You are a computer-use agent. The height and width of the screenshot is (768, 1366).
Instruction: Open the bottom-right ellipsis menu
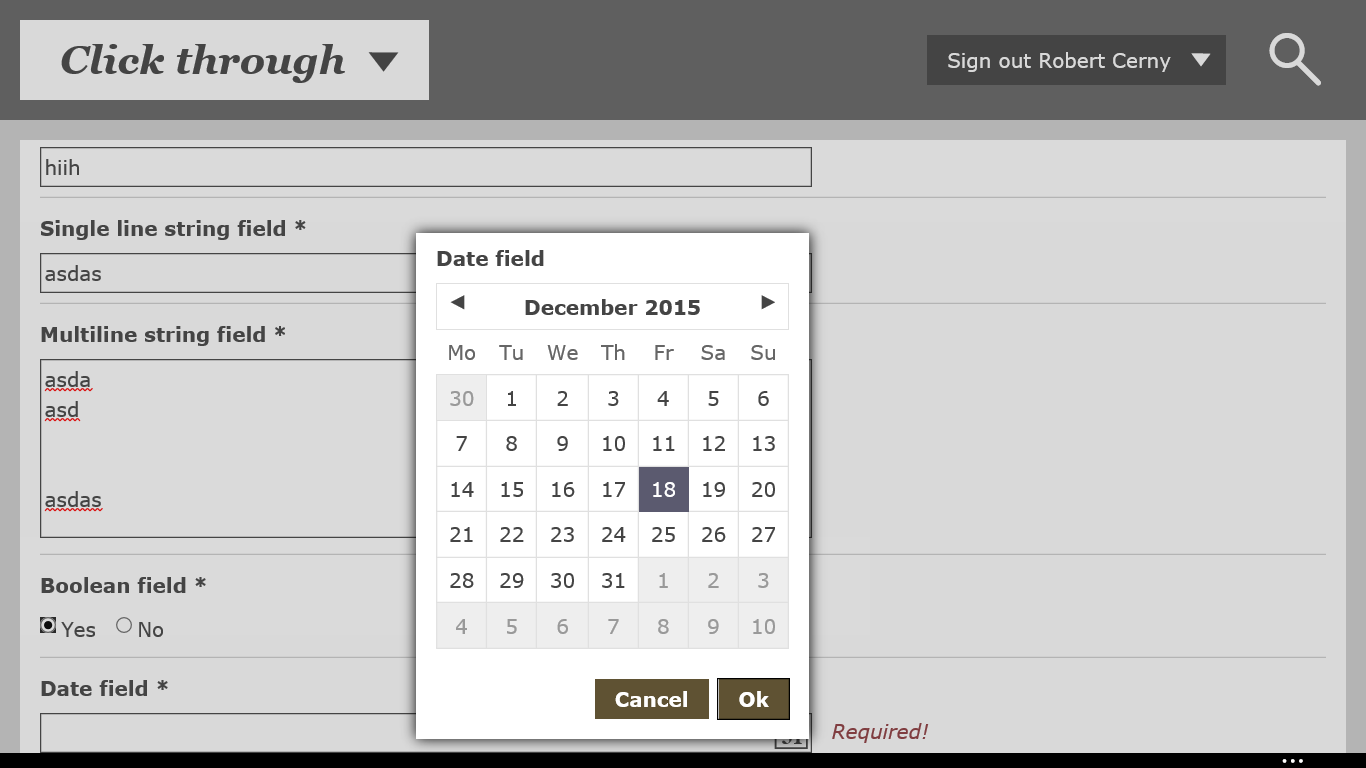[x=1292, y=761]
